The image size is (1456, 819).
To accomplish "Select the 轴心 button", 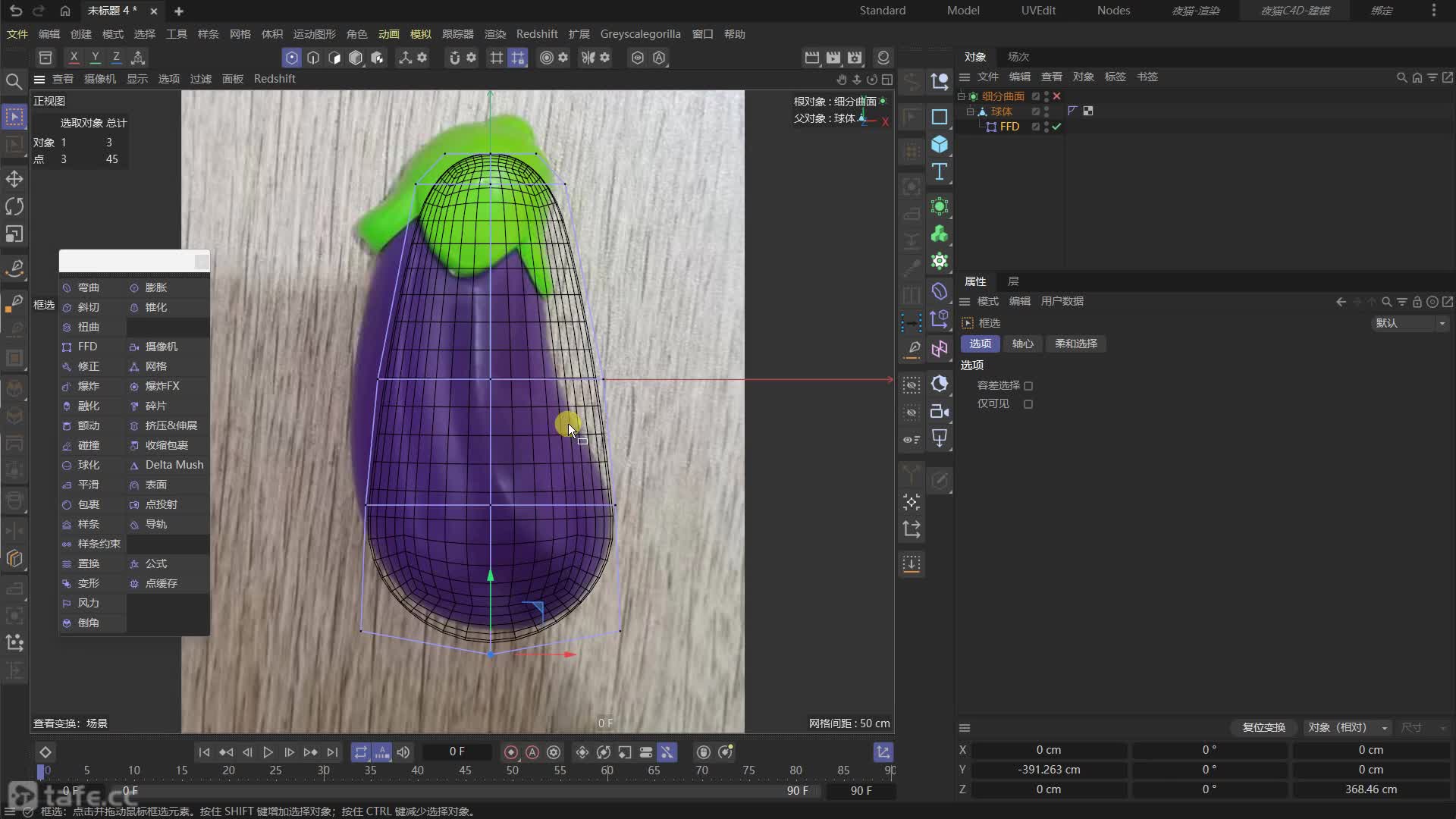I will 1022,344.
